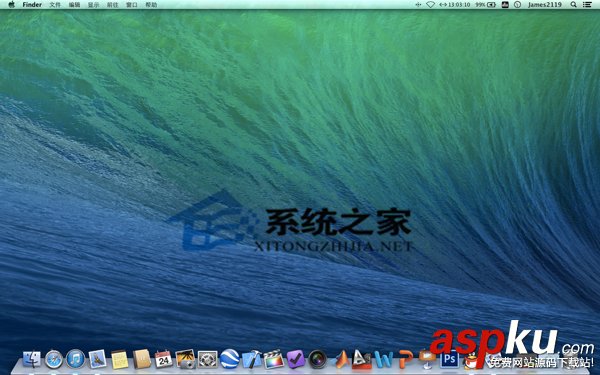Open QQ penguin icon in Dock

click(471, 360)
